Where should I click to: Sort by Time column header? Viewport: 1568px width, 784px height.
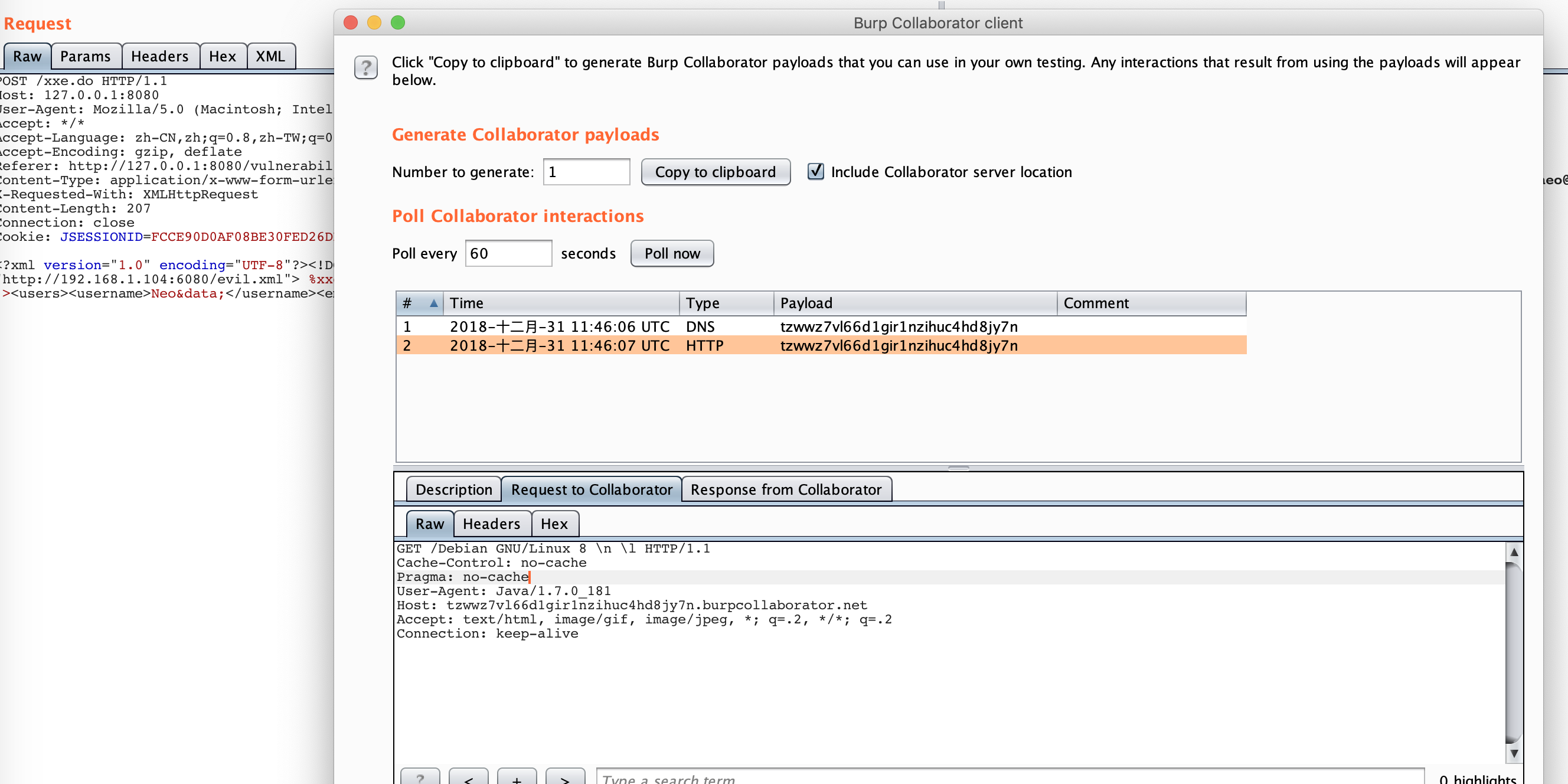[561, 302]
